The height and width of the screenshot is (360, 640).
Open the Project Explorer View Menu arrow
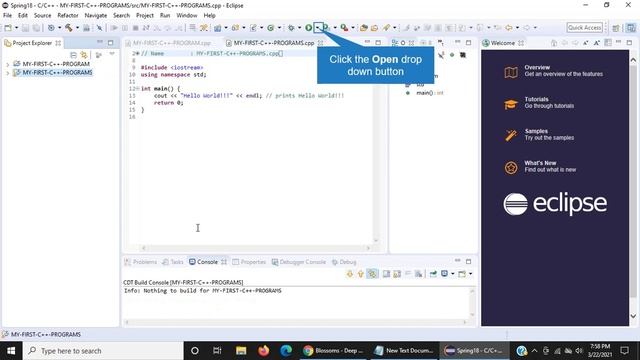112,54
